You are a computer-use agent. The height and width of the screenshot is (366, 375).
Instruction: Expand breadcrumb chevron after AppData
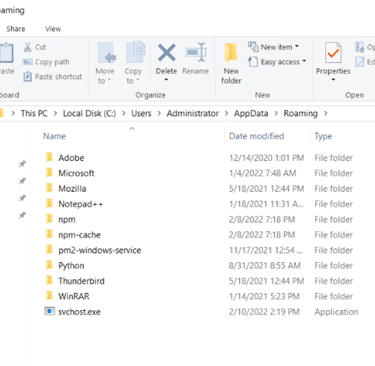pos(276,114)
